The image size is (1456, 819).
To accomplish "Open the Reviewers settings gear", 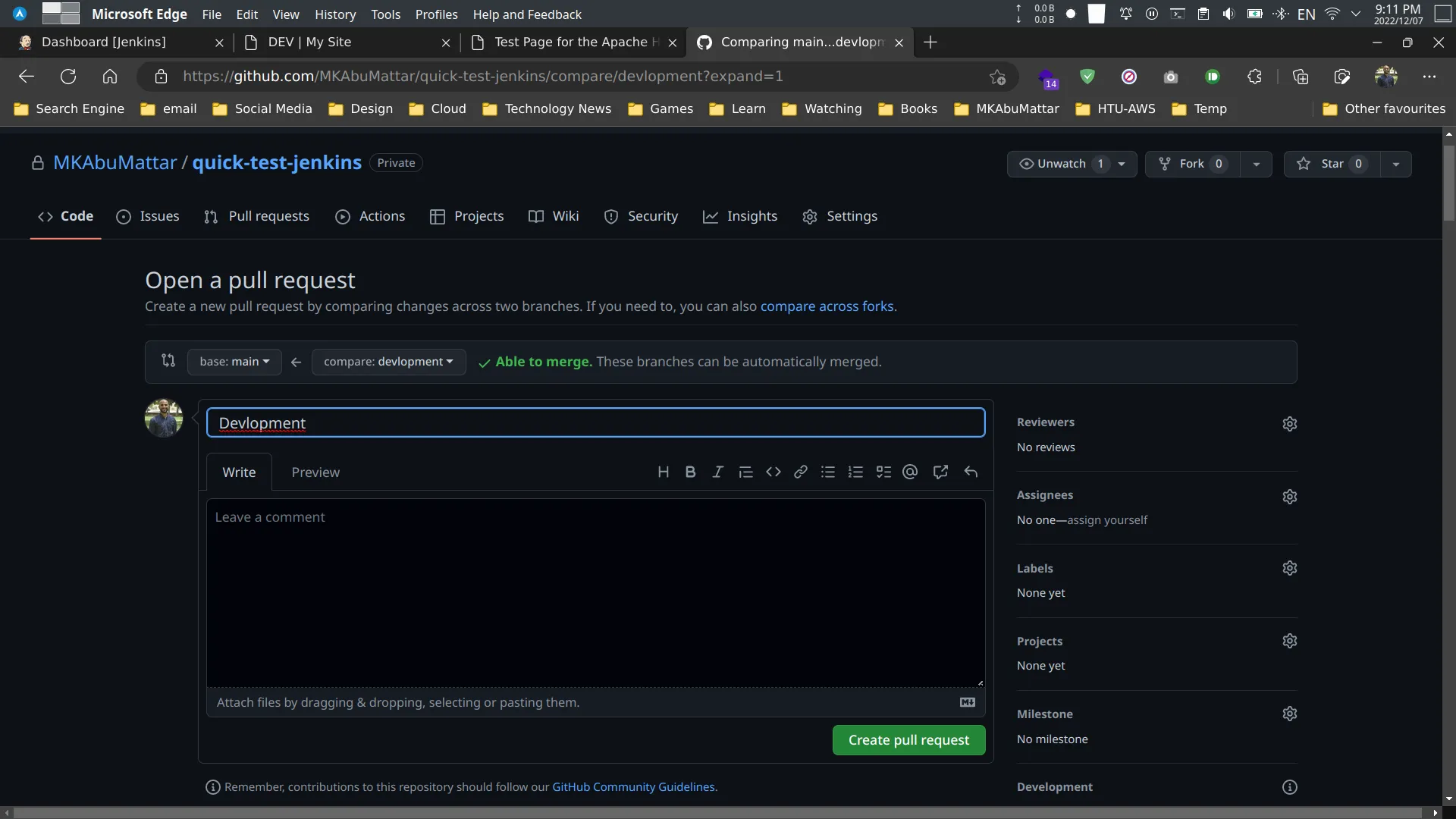I will 1290,423.
